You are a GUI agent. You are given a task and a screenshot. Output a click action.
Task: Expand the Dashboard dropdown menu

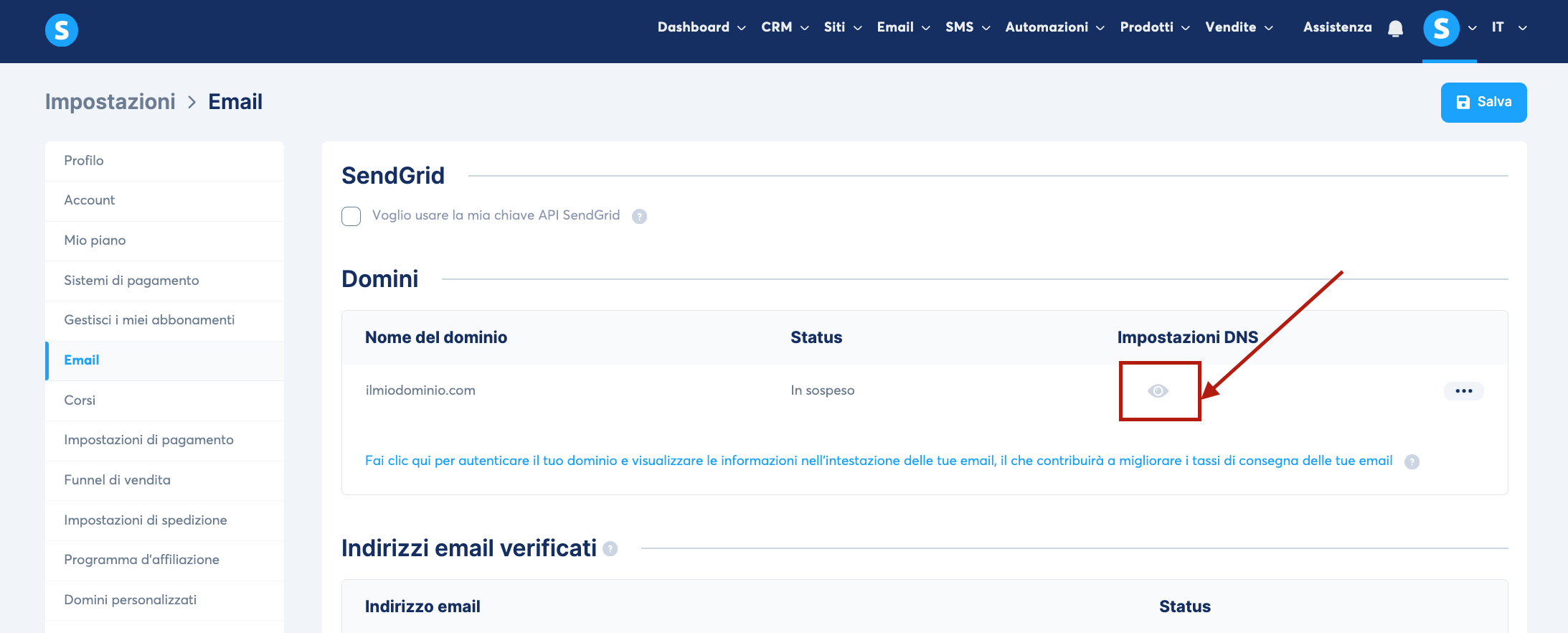click(702, 27)
